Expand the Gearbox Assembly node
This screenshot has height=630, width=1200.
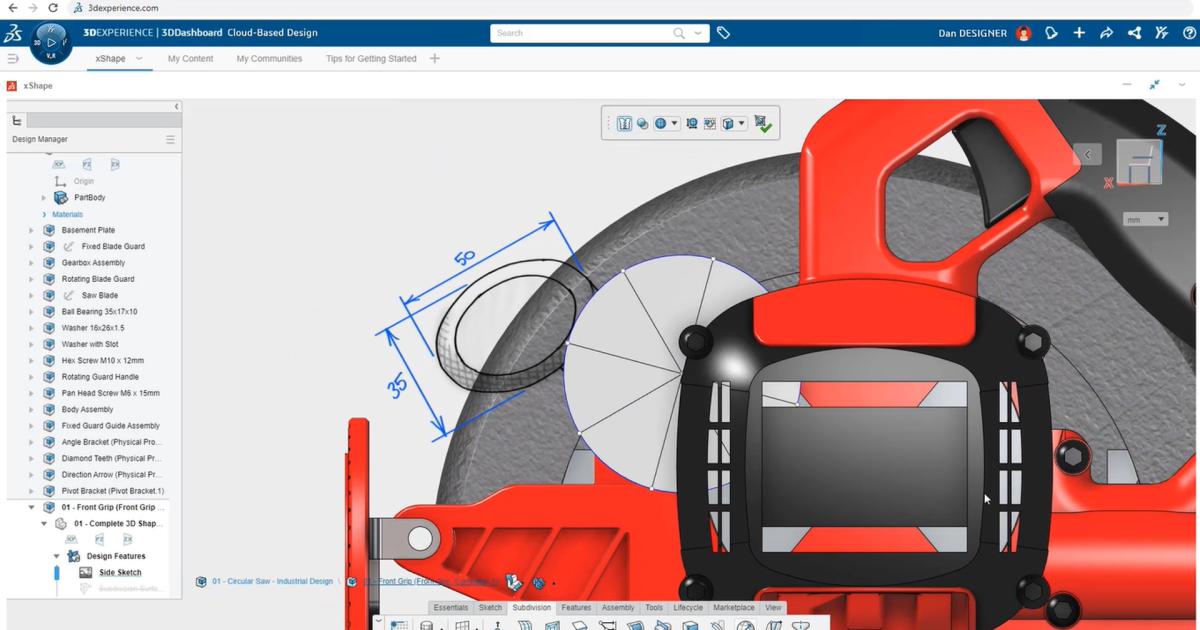[31, 263]
